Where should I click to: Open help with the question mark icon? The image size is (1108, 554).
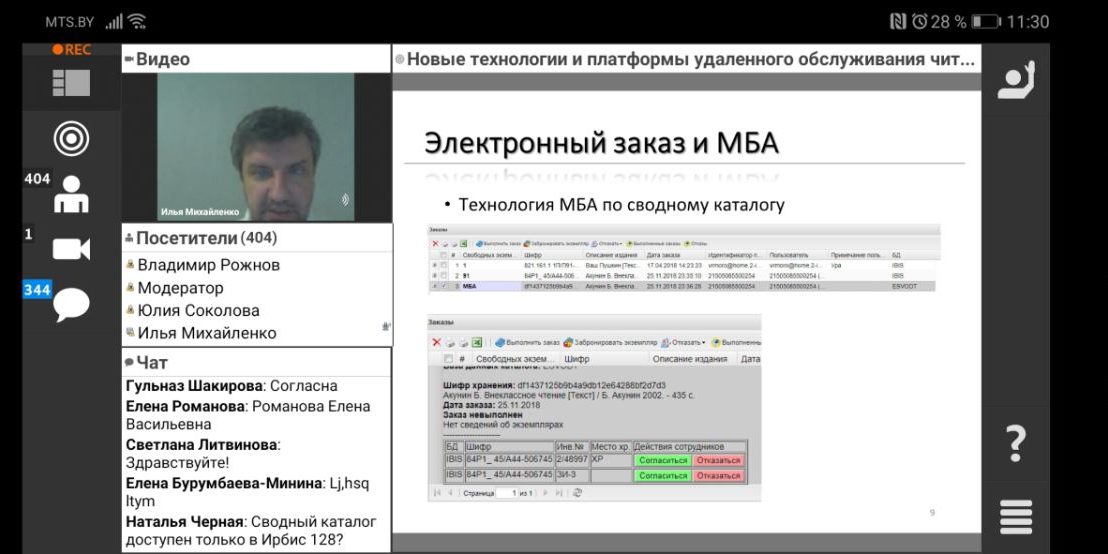coord(1015,441)
